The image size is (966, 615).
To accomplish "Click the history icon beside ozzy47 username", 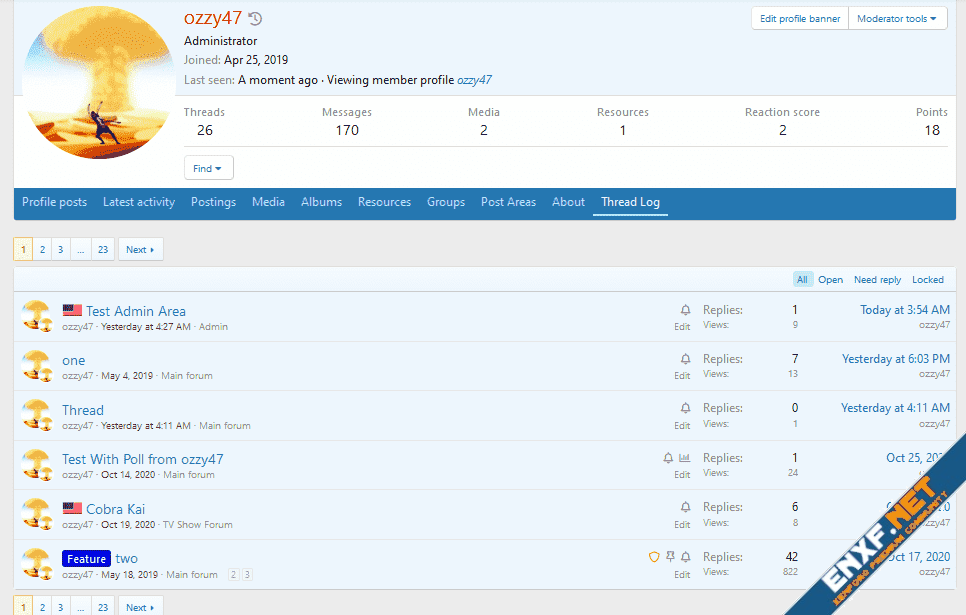I will (x=255, y=19).
